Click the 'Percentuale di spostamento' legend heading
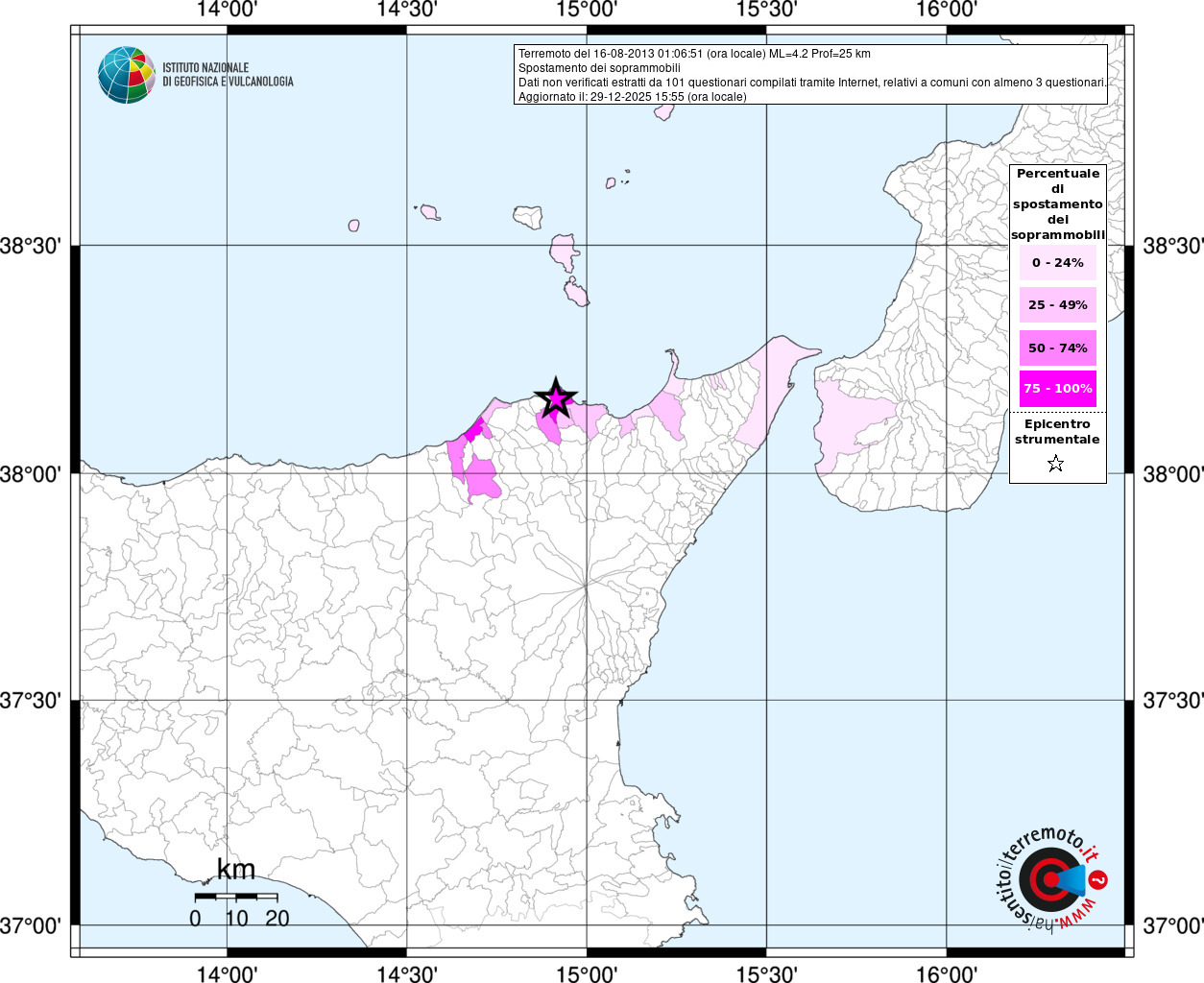Screen dimensions: 1204x983 (1057, 204)
